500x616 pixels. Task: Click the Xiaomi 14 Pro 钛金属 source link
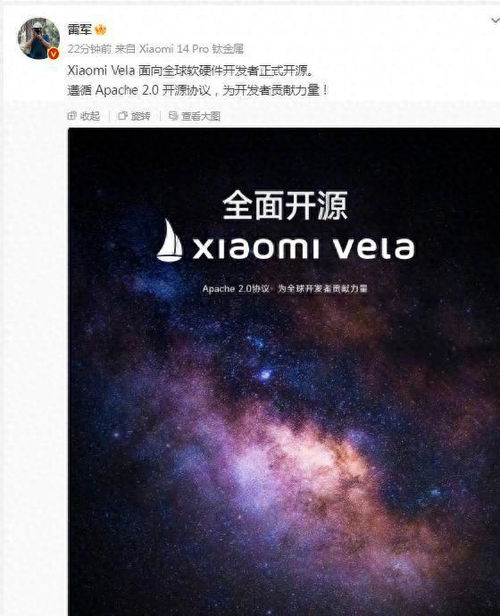(192, 49)
